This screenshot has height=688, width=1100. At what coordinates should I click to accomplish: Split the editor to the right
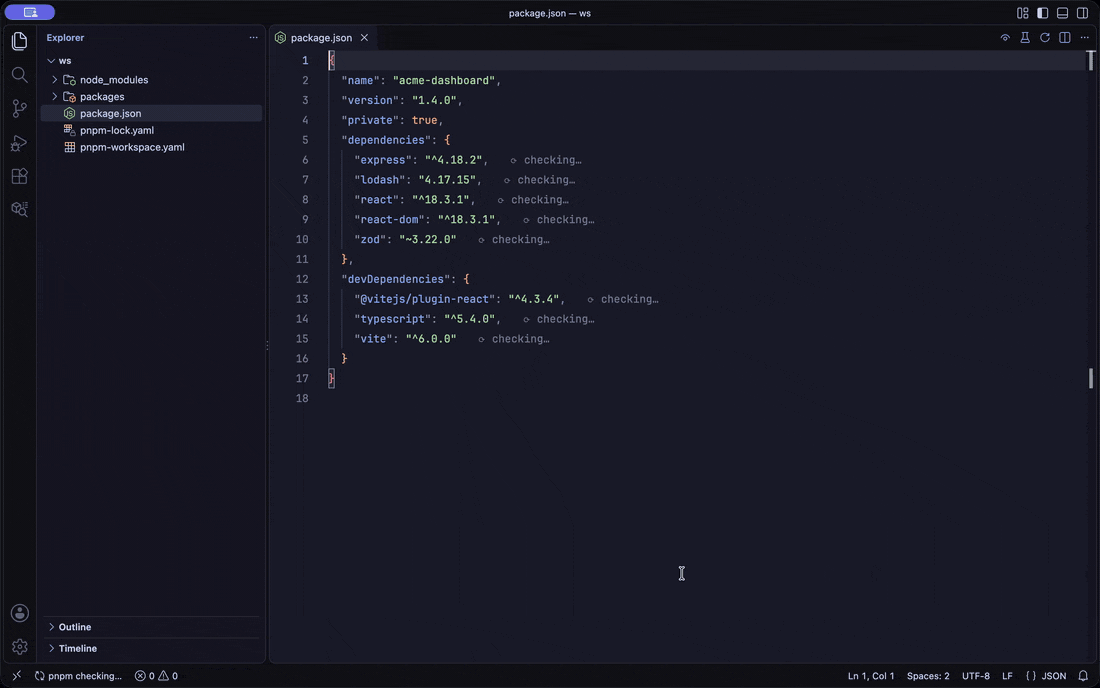point(1065,38)
